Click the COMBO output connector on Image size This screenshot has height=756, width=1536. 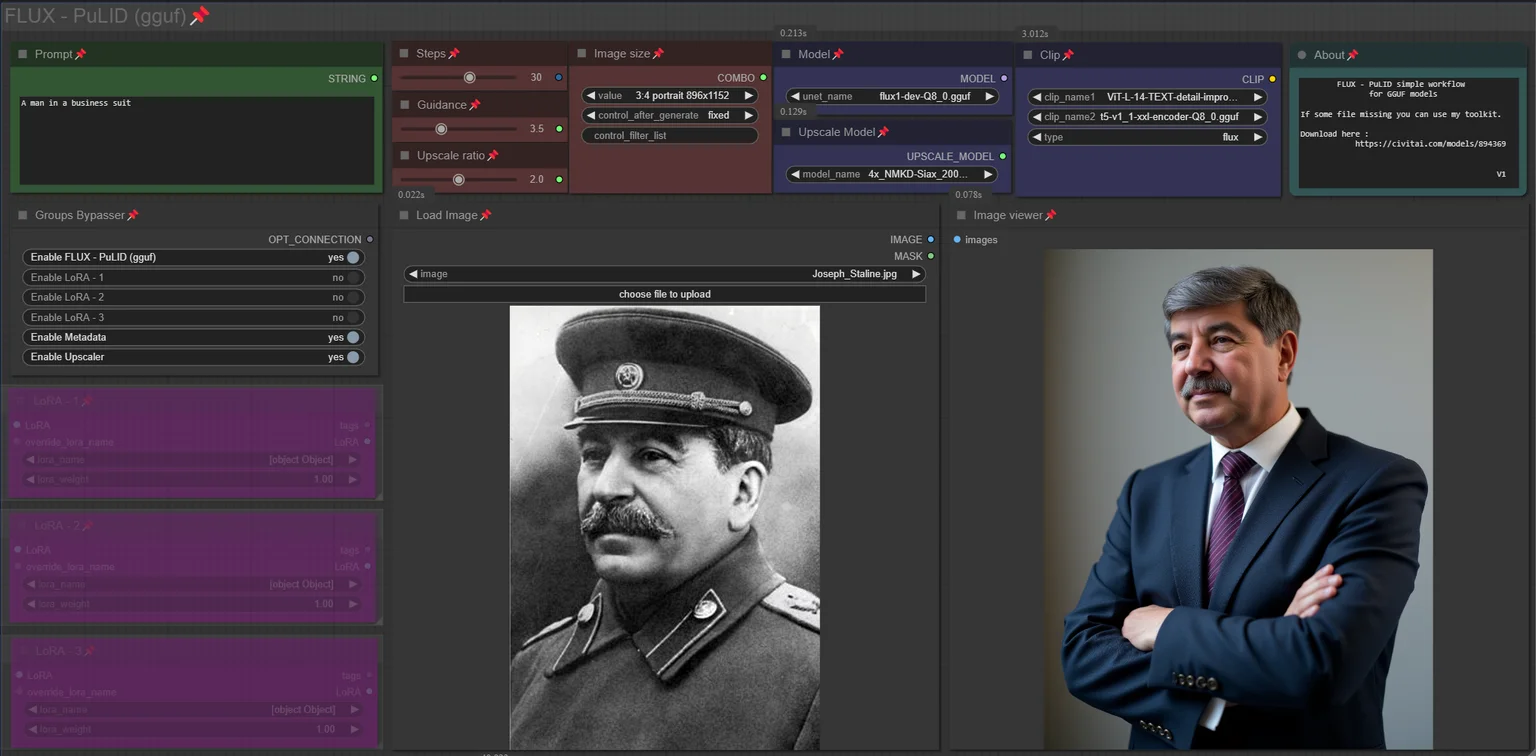[763, 77]
